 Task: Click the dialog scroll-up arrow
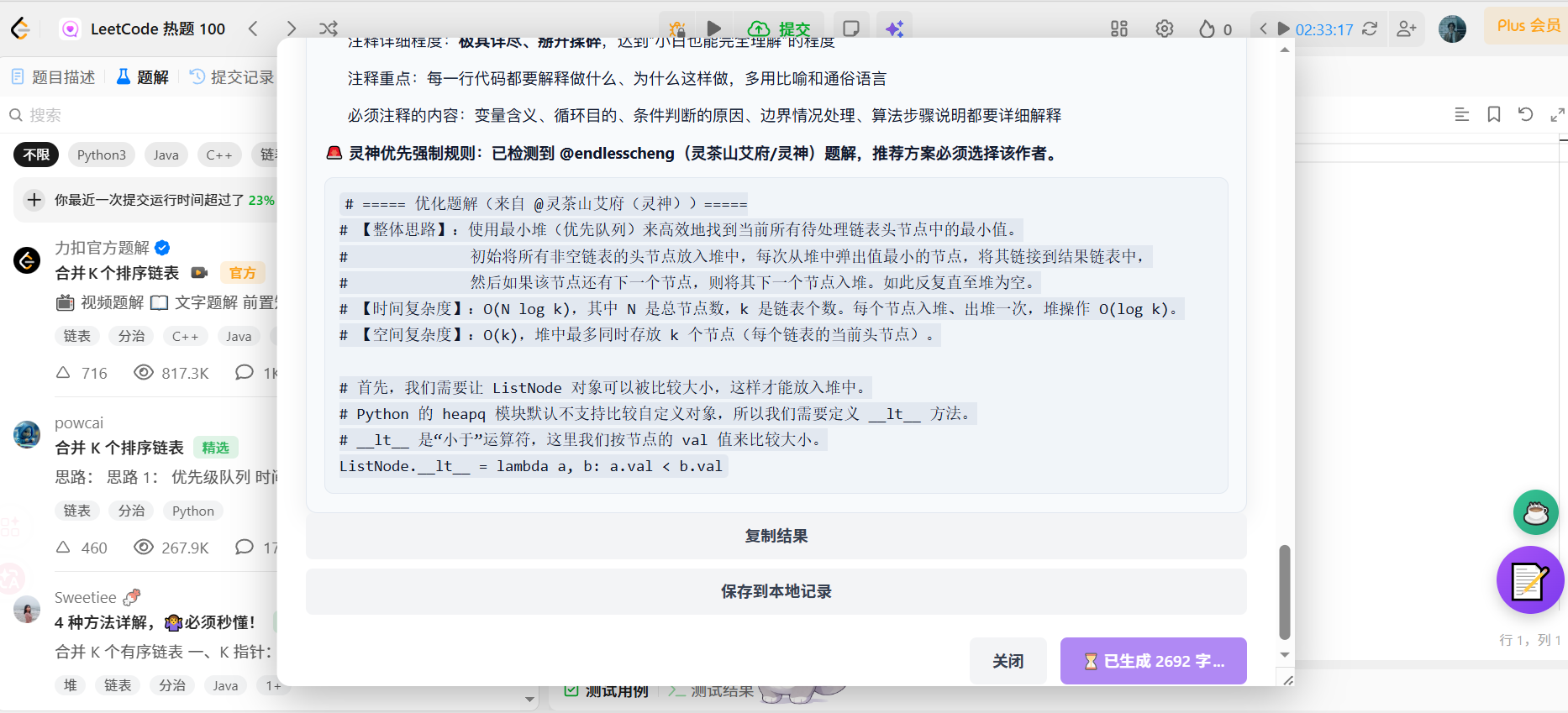pyautogui.click(x=1284, y=50)
